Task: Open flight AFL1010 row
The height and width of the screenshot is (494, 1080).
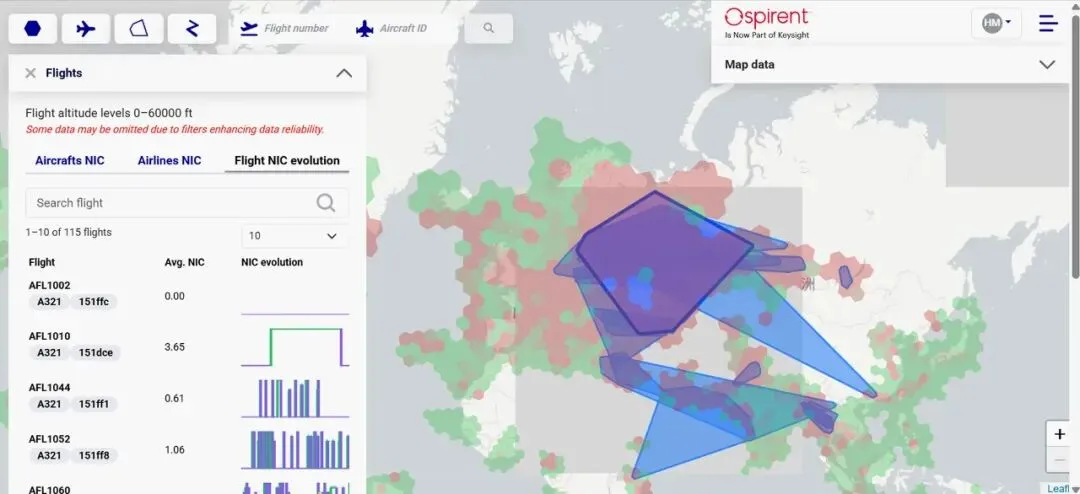Action: (187, 347)
